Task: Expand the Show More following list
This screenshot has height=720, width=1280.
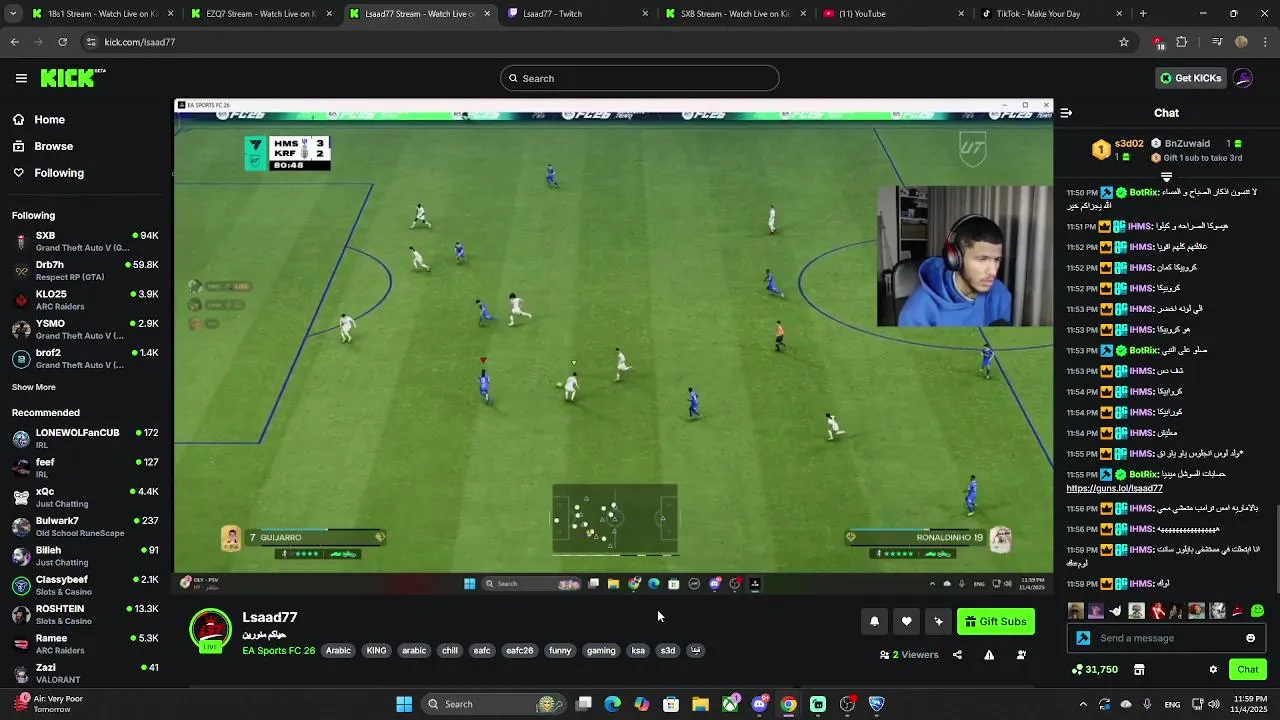Action: tap(34, 387)
